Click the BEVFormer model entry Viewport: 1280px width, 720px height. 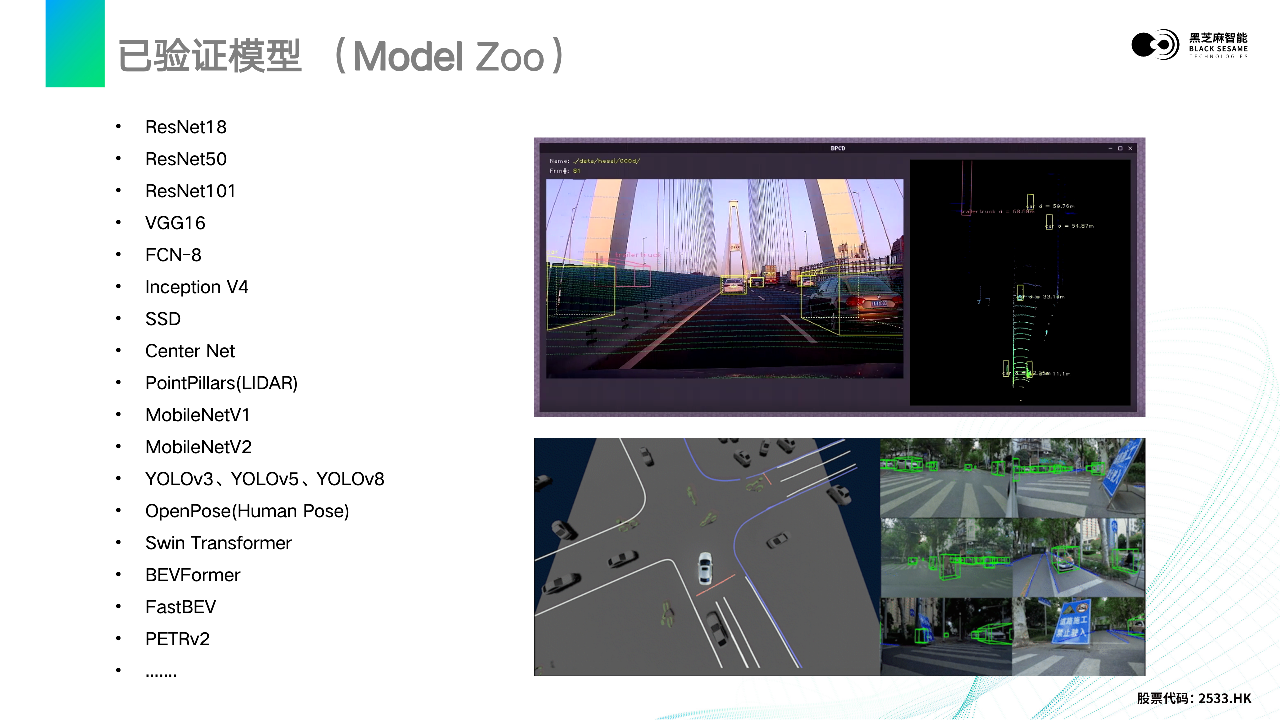(x=192, y=575)
